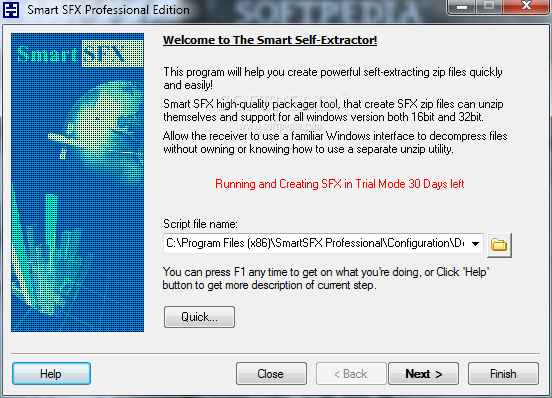Click the 'Smart SFX high-quality packager tool' paragraph
This screenshot has height=398, width=552.
(333, 110)
